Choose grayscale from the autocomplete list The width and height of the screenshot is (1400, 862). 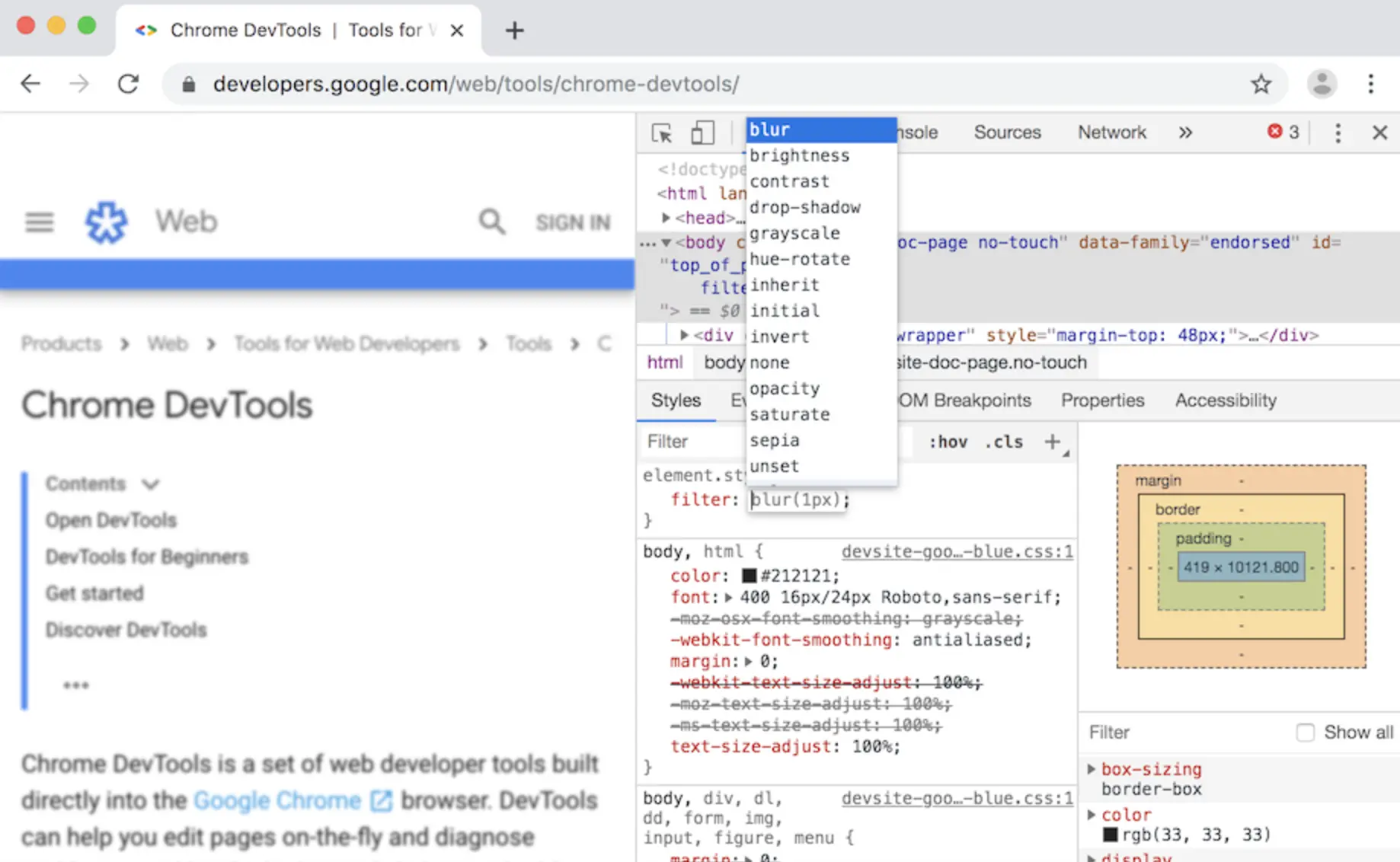click(x=821, y=233)
